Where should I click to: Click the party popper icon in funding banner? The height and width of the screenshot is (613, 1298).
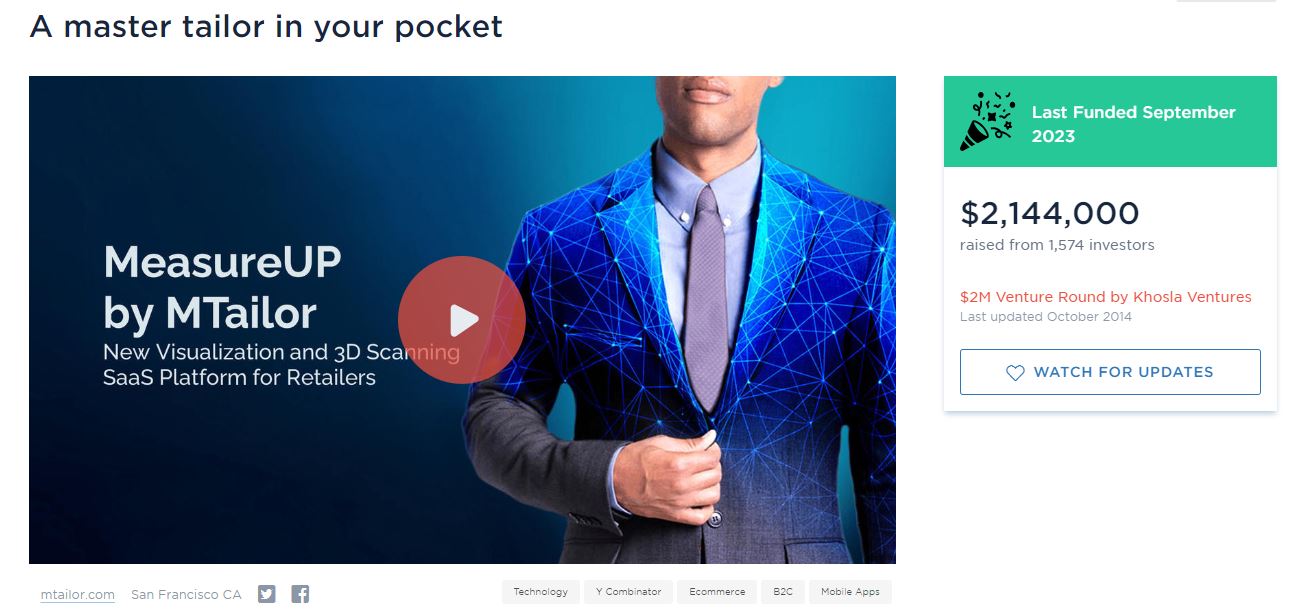click(x=987, y=121)
